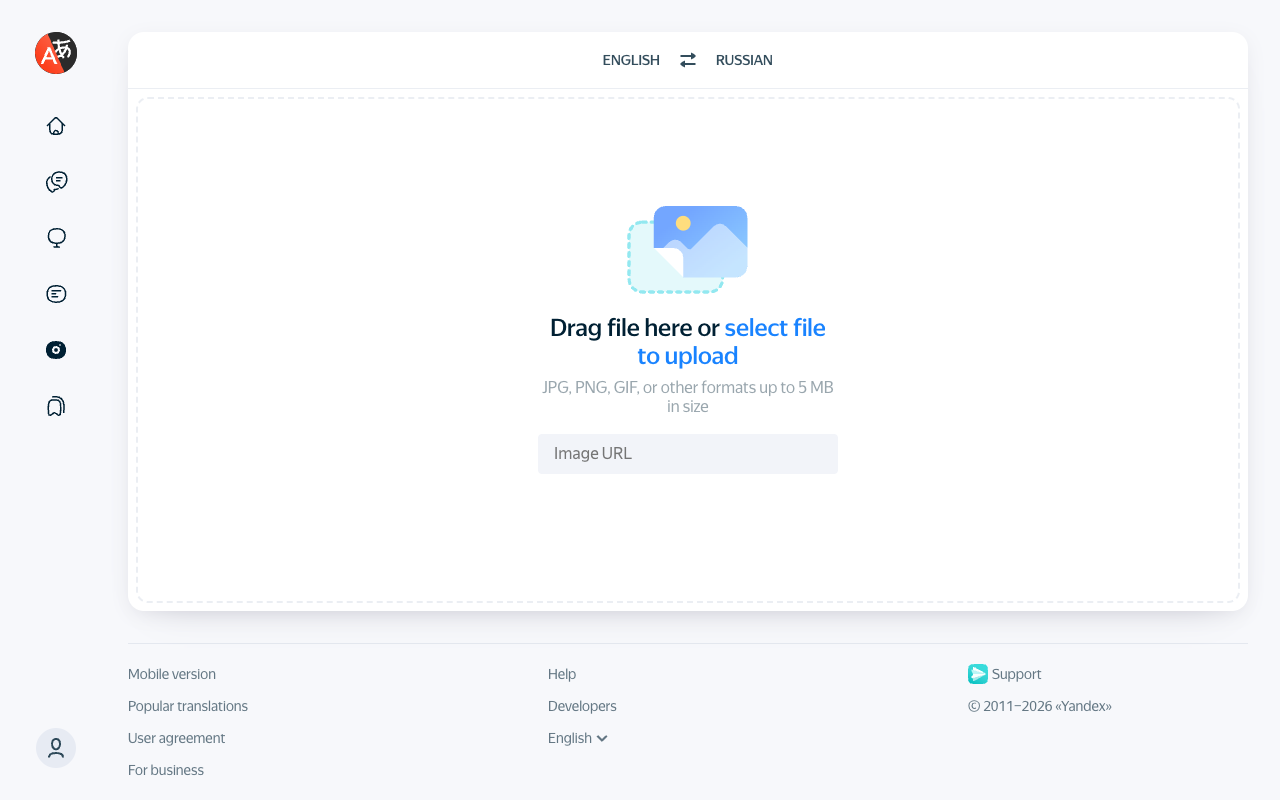Image resolution: width=1280 pixels, height=800 pixels.
Task: Select the Home translation icon in sidebar
Action: pos(55,125)
